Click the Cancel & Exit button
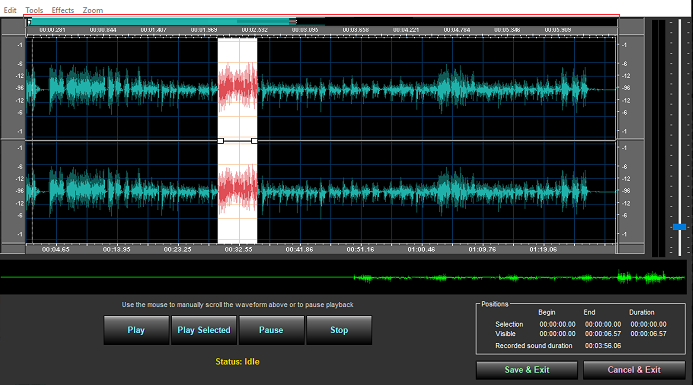 634,370
